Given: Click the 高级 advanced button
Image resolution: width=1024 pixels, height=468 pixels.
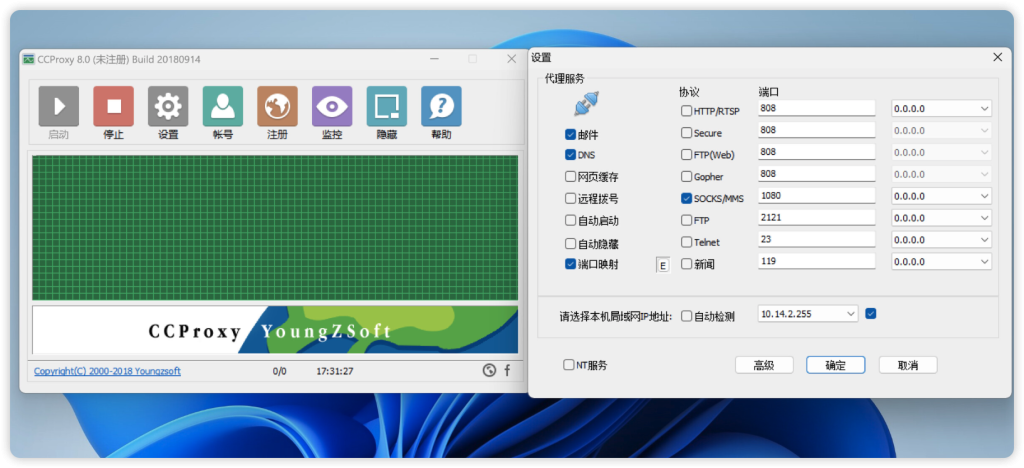Looking at the screenshot, I should click(x=764, y=365).
